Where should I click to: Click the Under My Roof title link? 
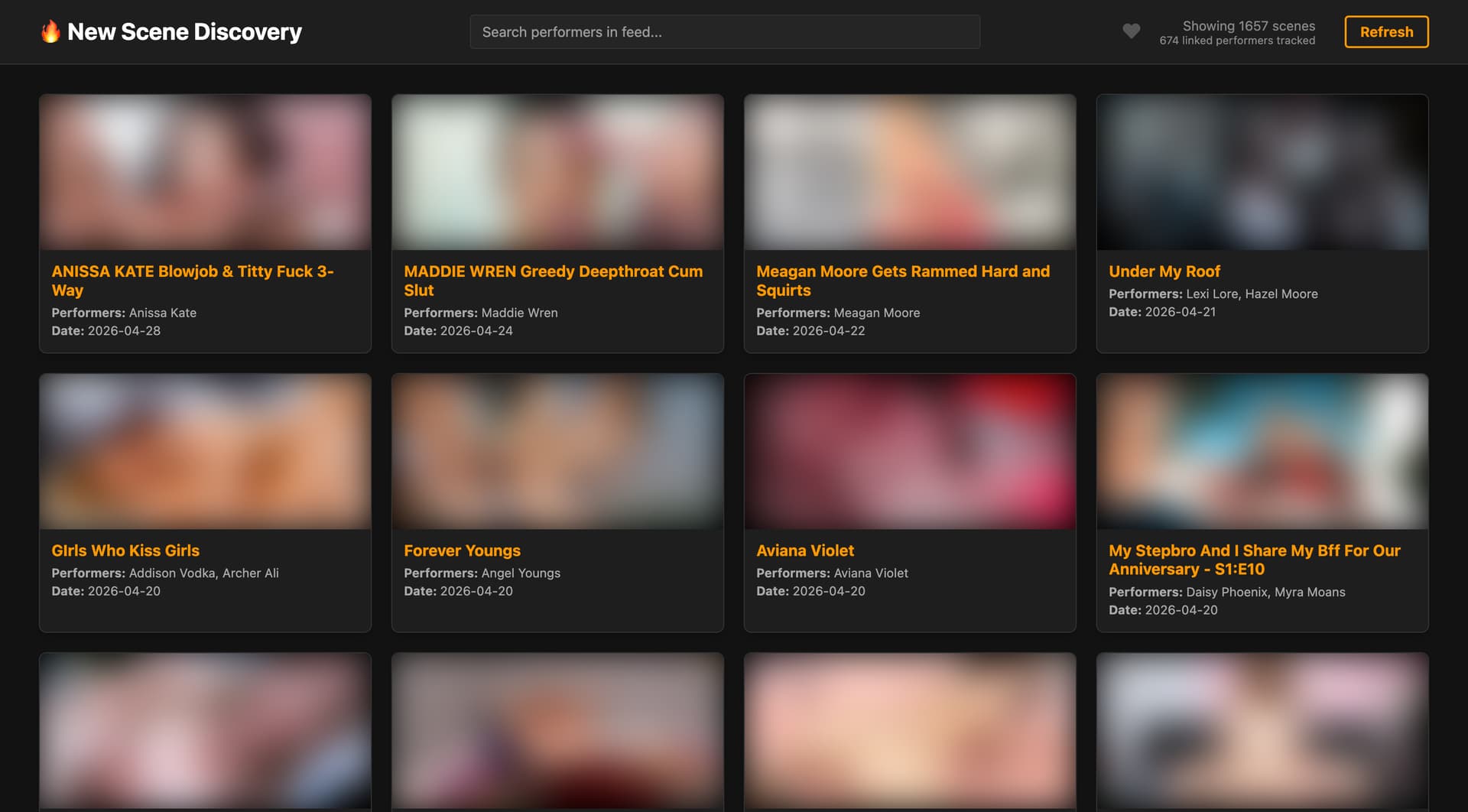point(1164,271)
